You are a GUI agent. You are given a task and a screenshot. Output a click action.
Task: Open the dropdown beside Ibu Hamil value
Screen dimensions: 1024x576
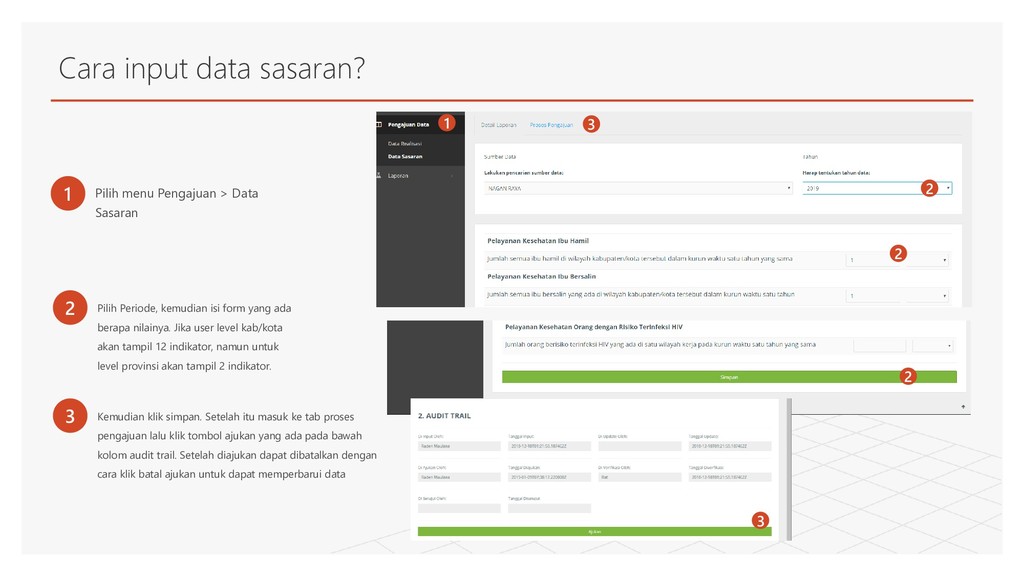(x=928, y=260)
